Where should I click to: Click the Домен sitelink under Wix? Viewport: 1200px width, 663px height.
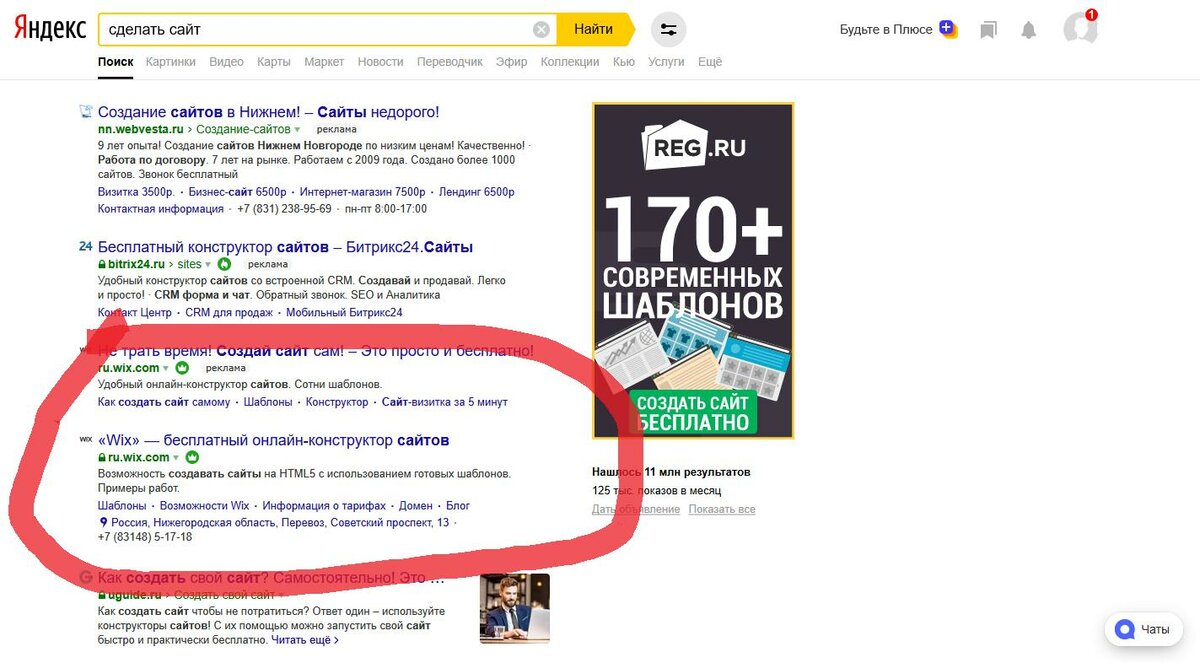coord(416,506)
